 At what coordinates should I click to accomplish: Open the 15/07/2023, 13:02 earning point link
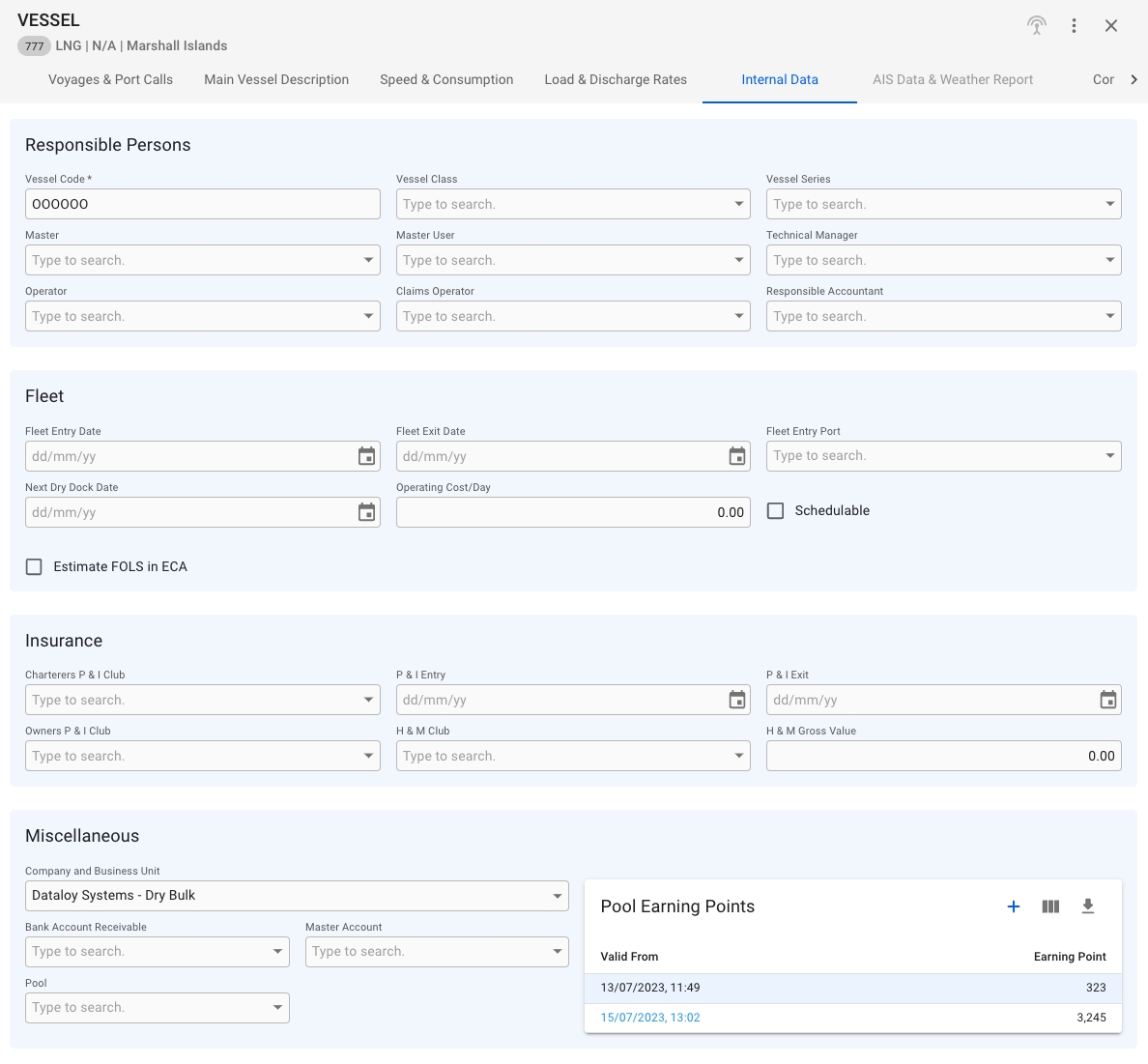(650, 1018)
